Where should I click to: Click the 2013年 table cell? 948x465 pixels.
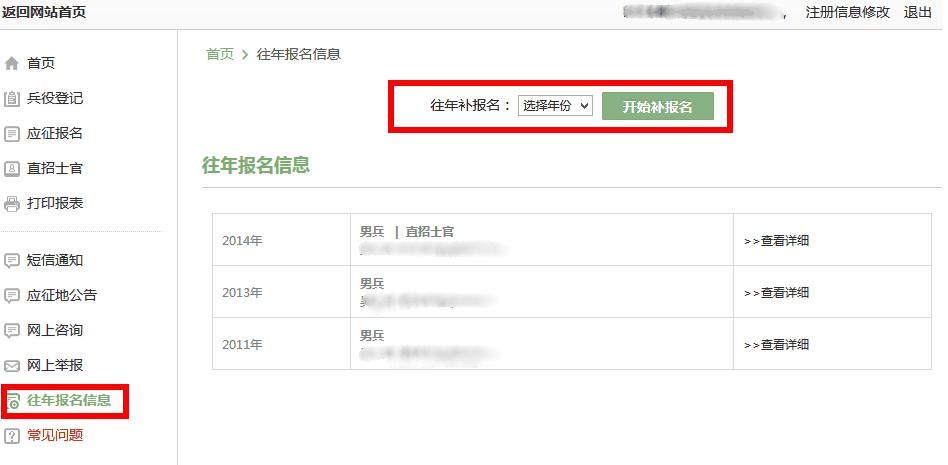(281, 291)
